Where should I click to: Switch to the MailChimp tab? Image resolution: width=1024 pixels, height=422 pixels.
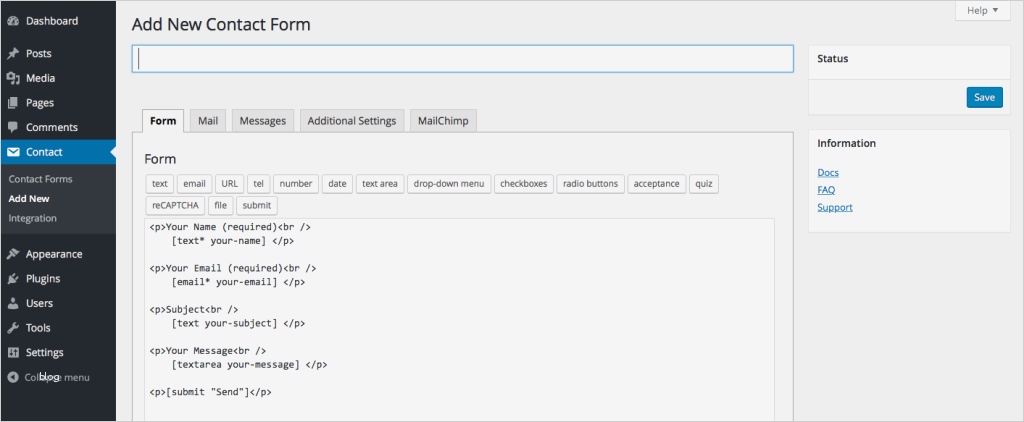(x=444, y=121)
